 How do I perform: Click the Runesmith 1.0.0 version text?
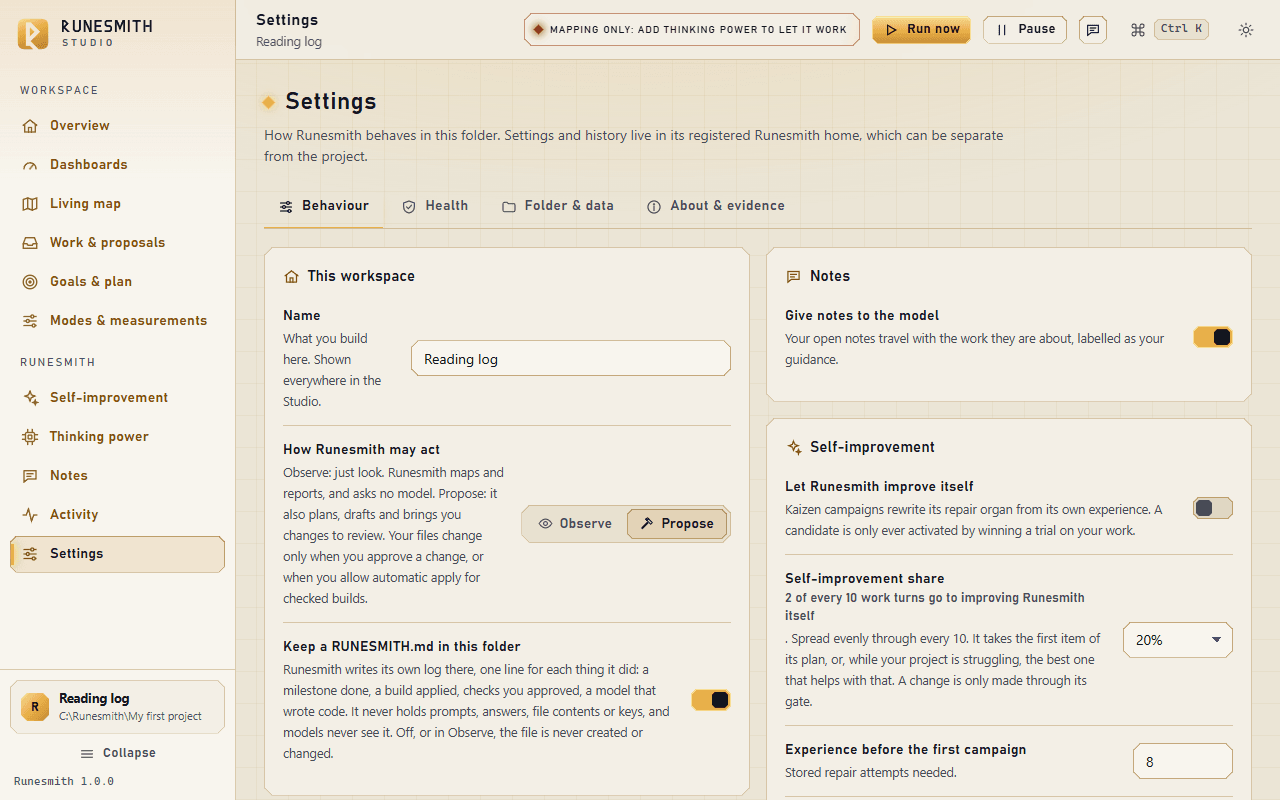[64, 781]
